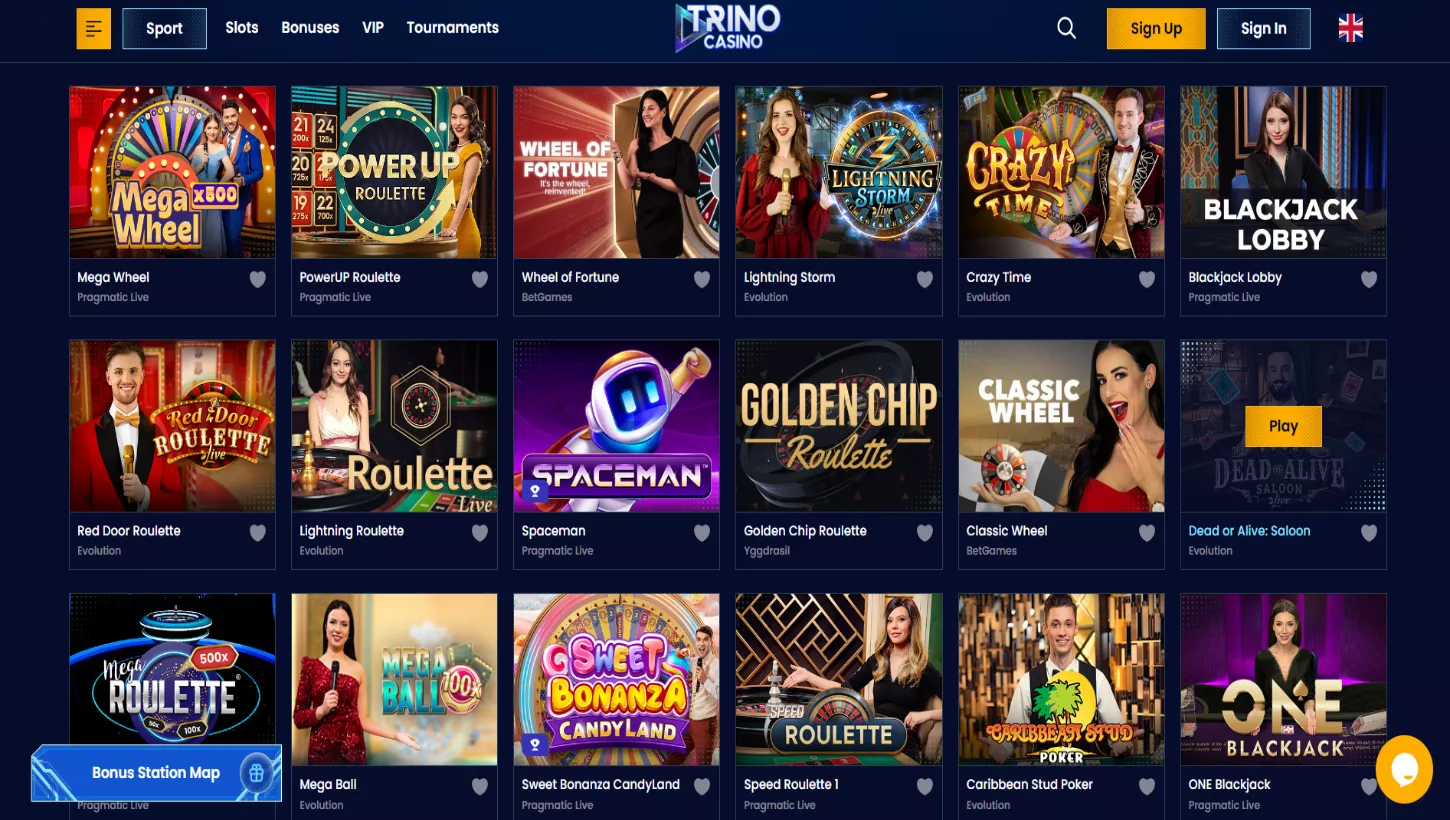Screen dimensions: 1450x820
Task: Open the Bonus Station Map banner
Action: 156,773
